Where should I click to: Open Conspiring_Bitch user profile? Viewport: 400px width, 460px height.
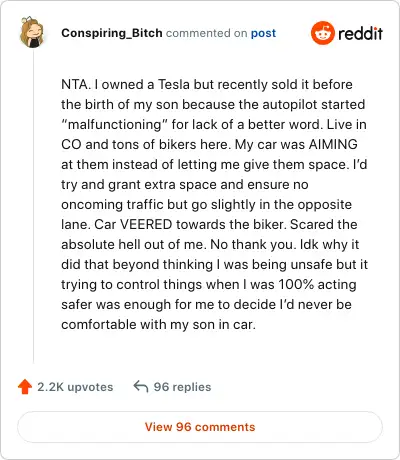112,33
